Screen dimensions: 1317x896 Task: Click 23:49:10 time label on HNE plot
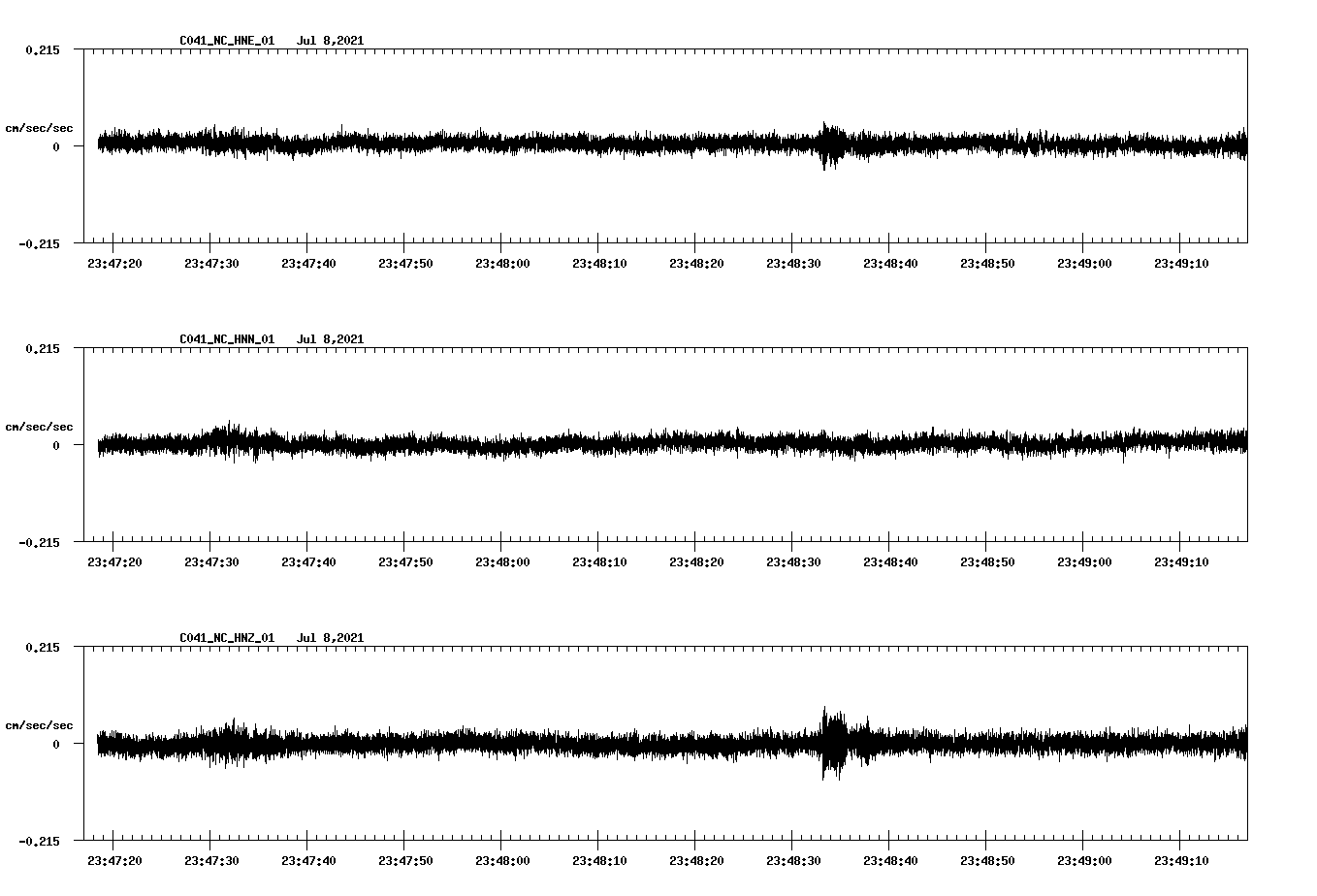tap(1181, 264)
